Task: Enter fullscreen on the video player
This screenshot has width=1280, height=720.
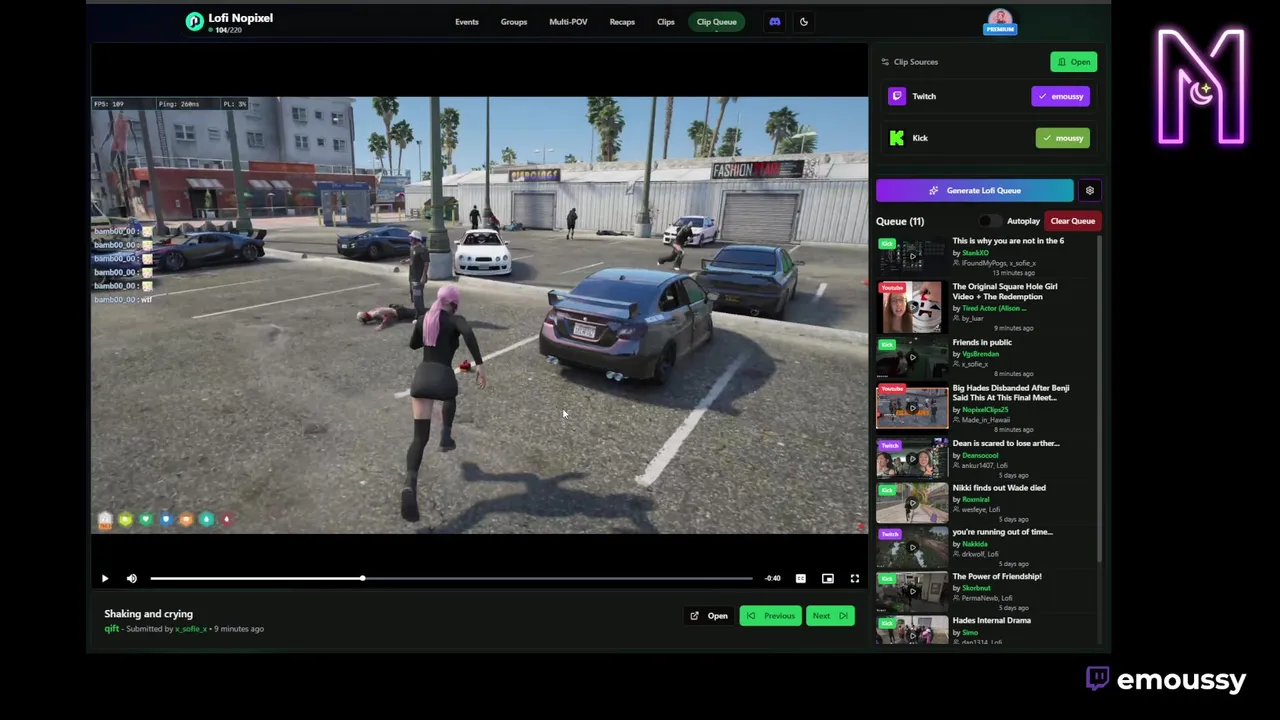Action: [x=855, y=578]
